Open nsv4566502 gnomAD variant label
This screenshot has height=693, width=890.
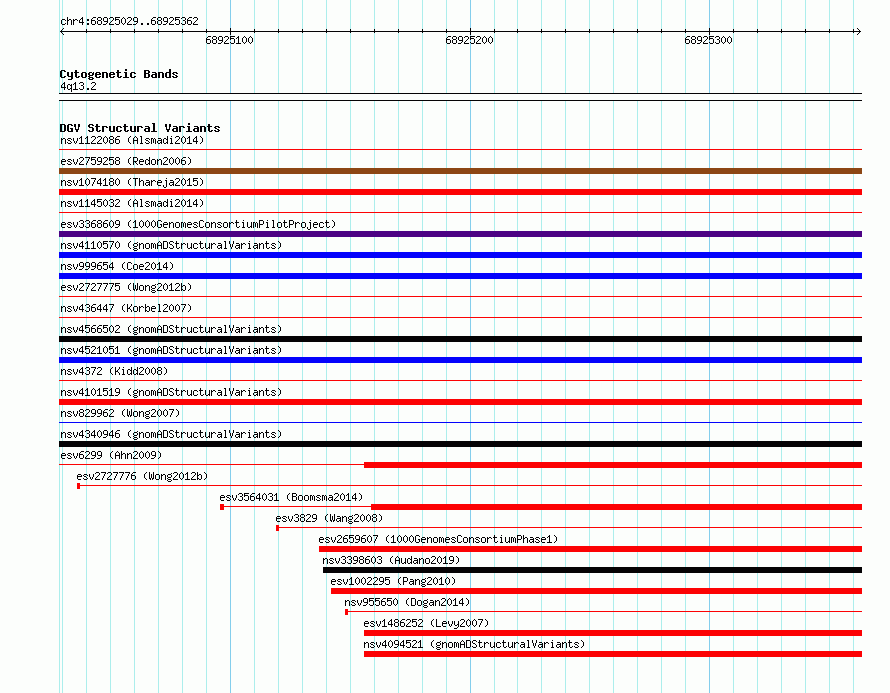pos(171,329)
